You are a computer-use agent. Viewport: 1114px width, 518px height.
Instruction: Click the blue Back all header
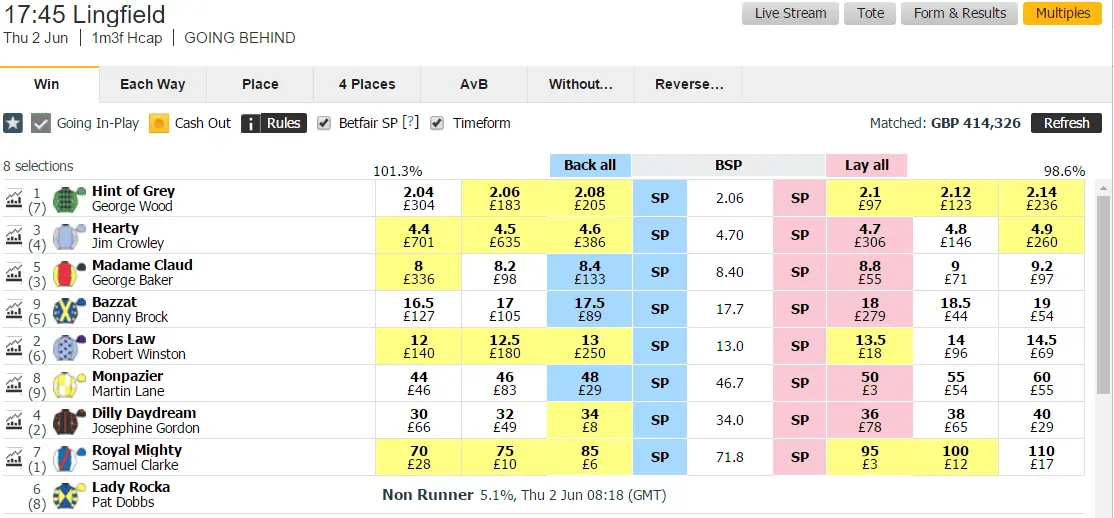pos(590,165)
